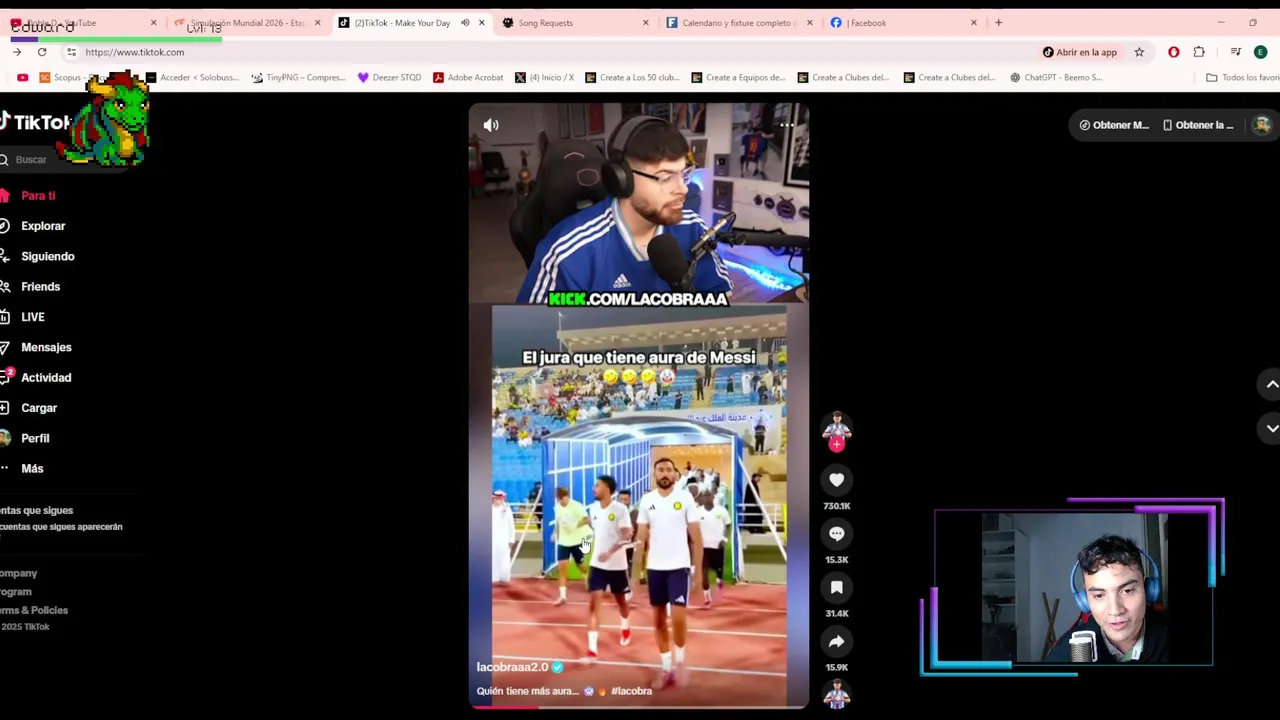1280x720 pixels.
Task: Follow the creator via the avatar plus badge
Action: 836,445
